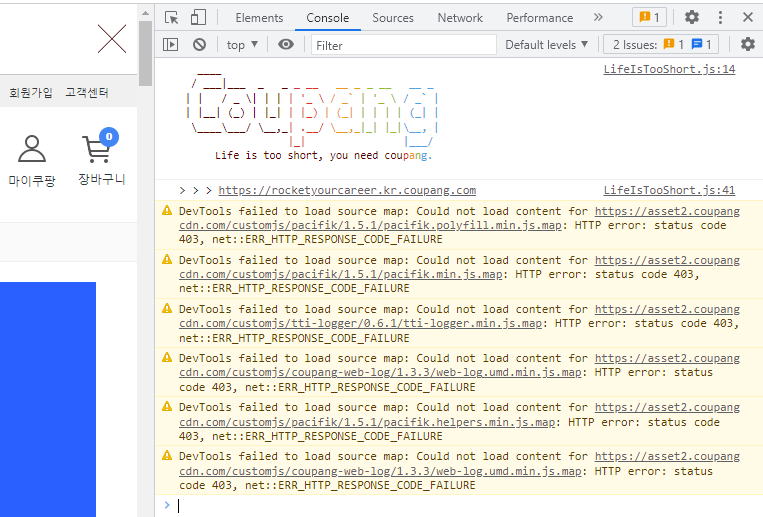Open the Elements tab
Viewport: 763px width, 517px height.
pyautogui.click(x=259, y=18)
